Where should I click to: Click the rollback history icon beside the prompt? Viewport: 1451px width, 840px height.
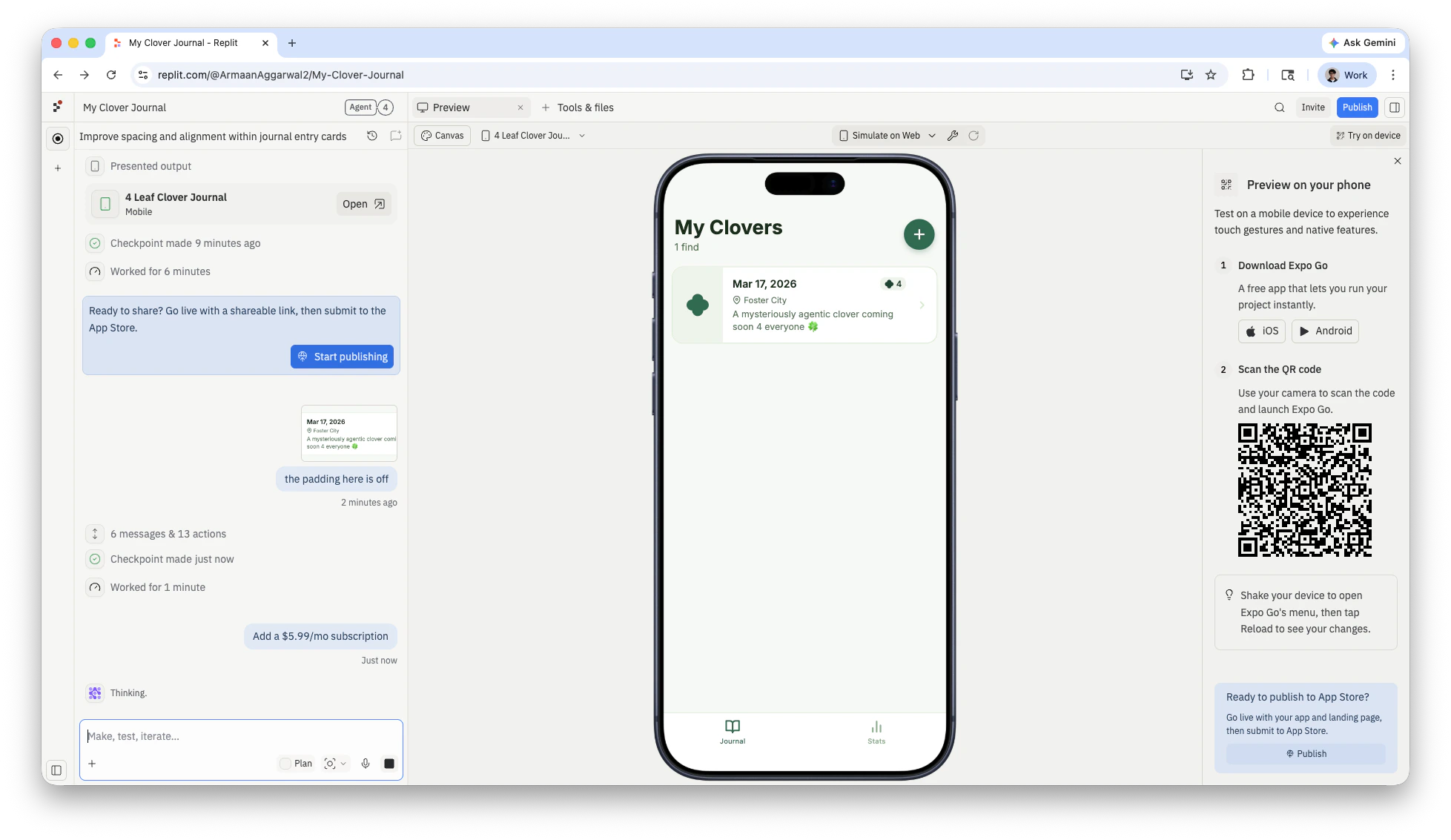pos(372,136)
